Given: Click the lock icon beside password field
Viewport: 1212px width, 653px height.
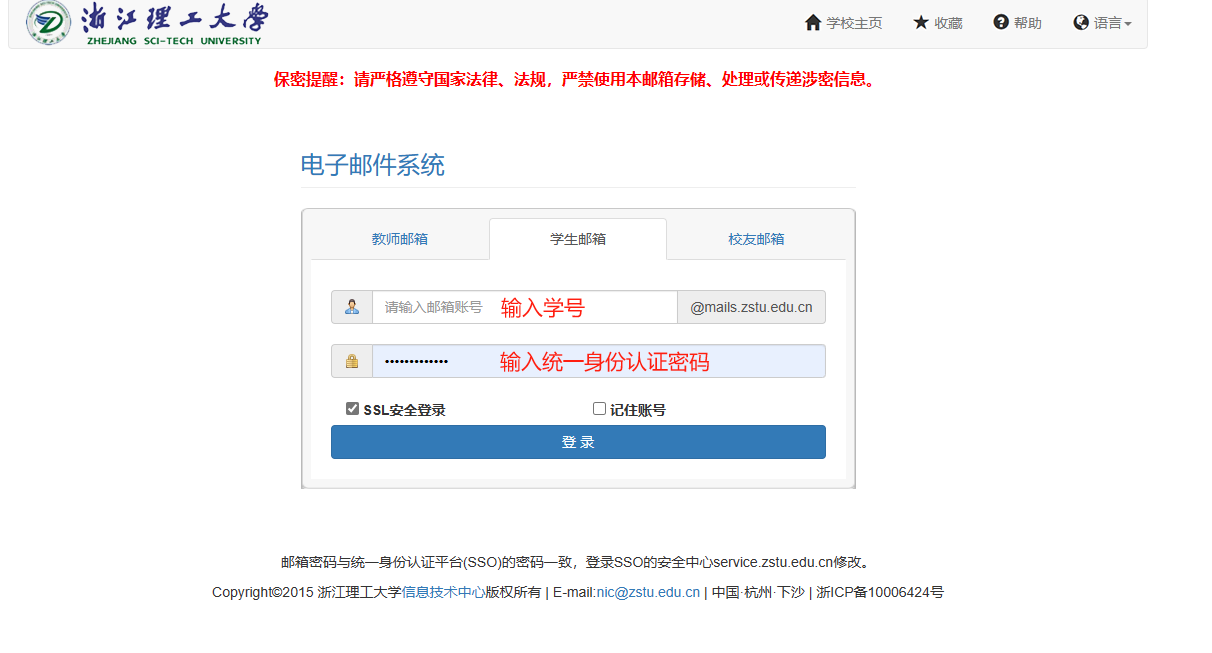Looking at the screenshot, I should 352,361.
